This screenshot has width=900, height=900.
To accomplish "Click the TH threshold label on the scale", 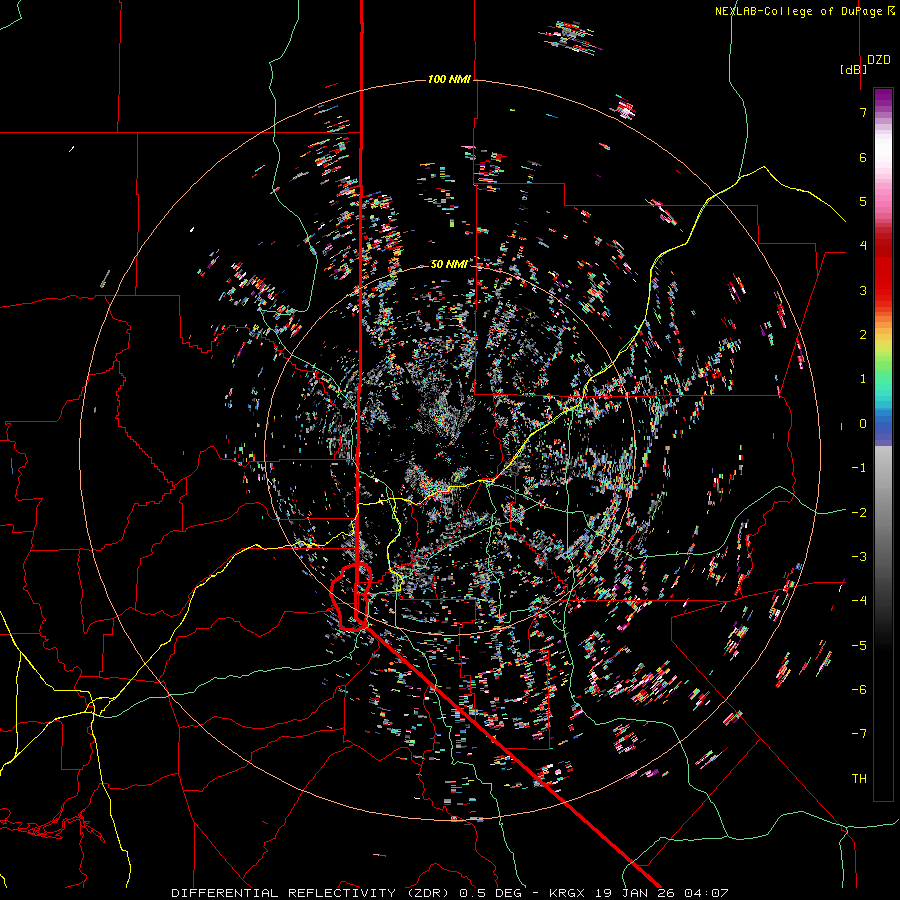I will tap(859, 779).
